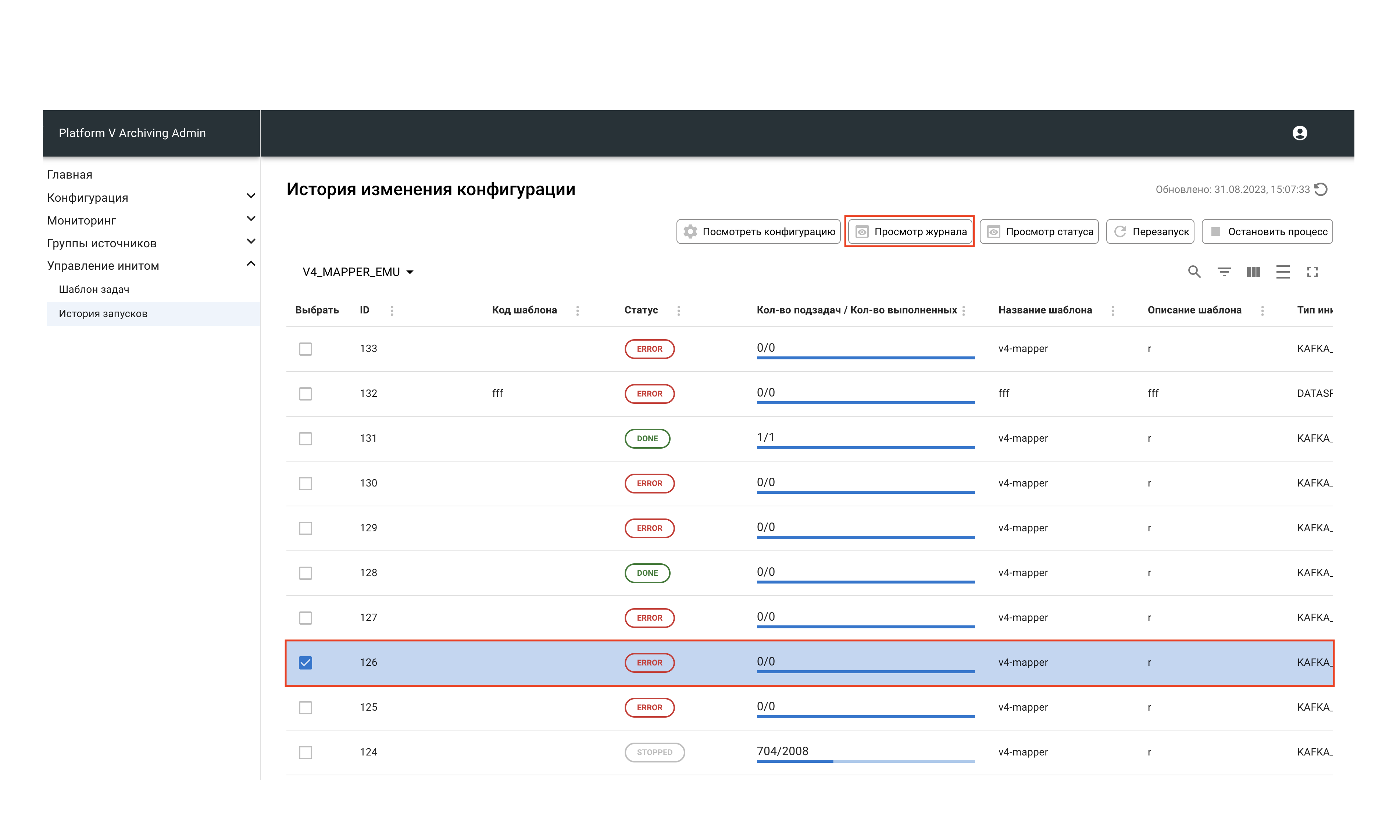Open Шаблон задач in the sidebar
Viewport: 1400px width, 840px height.
click(x=94, y=289)
